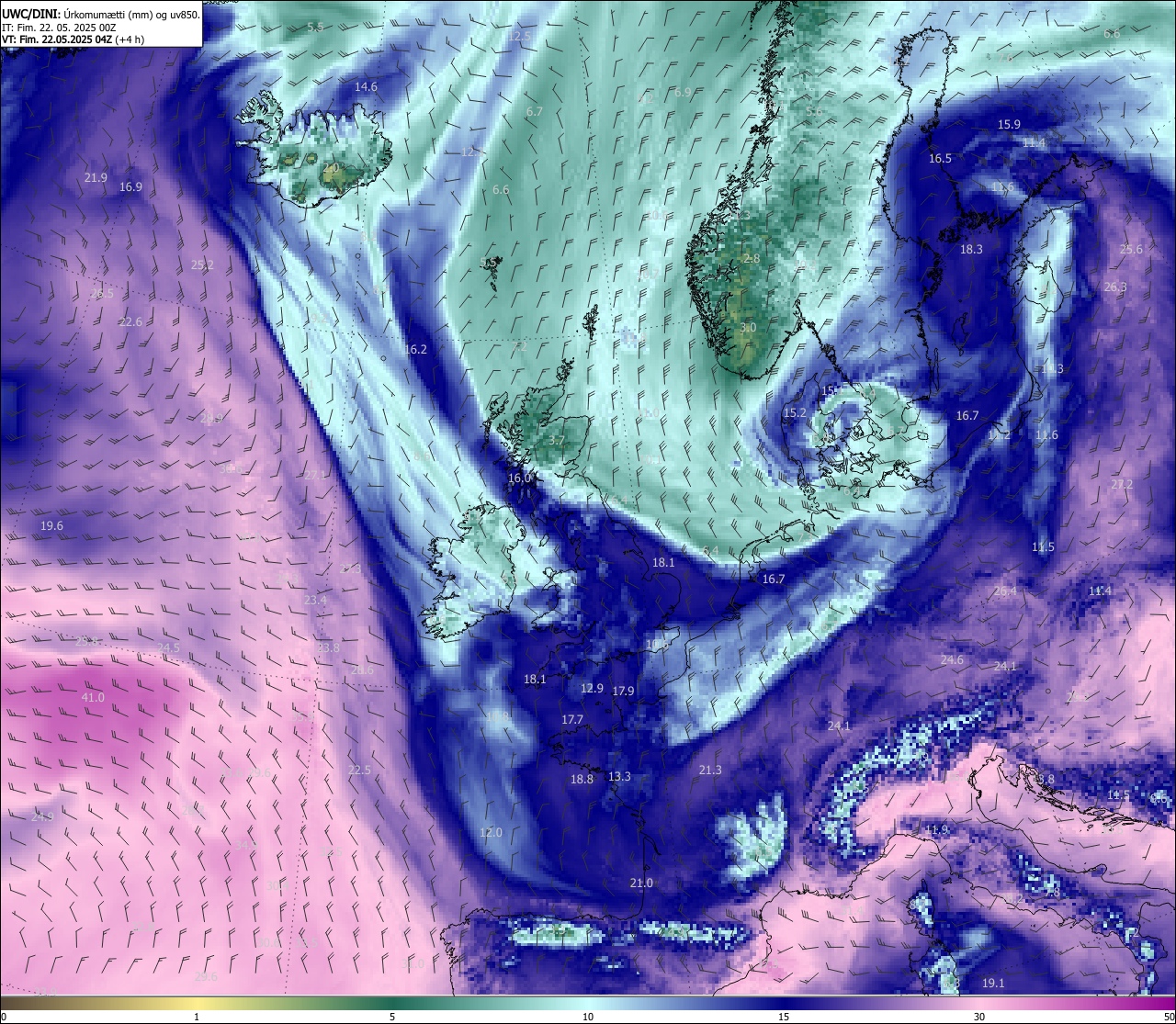This screenshot has width=1176, height=1024.
Task: Click the 13.3 value label on the map
Action: [619, 777]
